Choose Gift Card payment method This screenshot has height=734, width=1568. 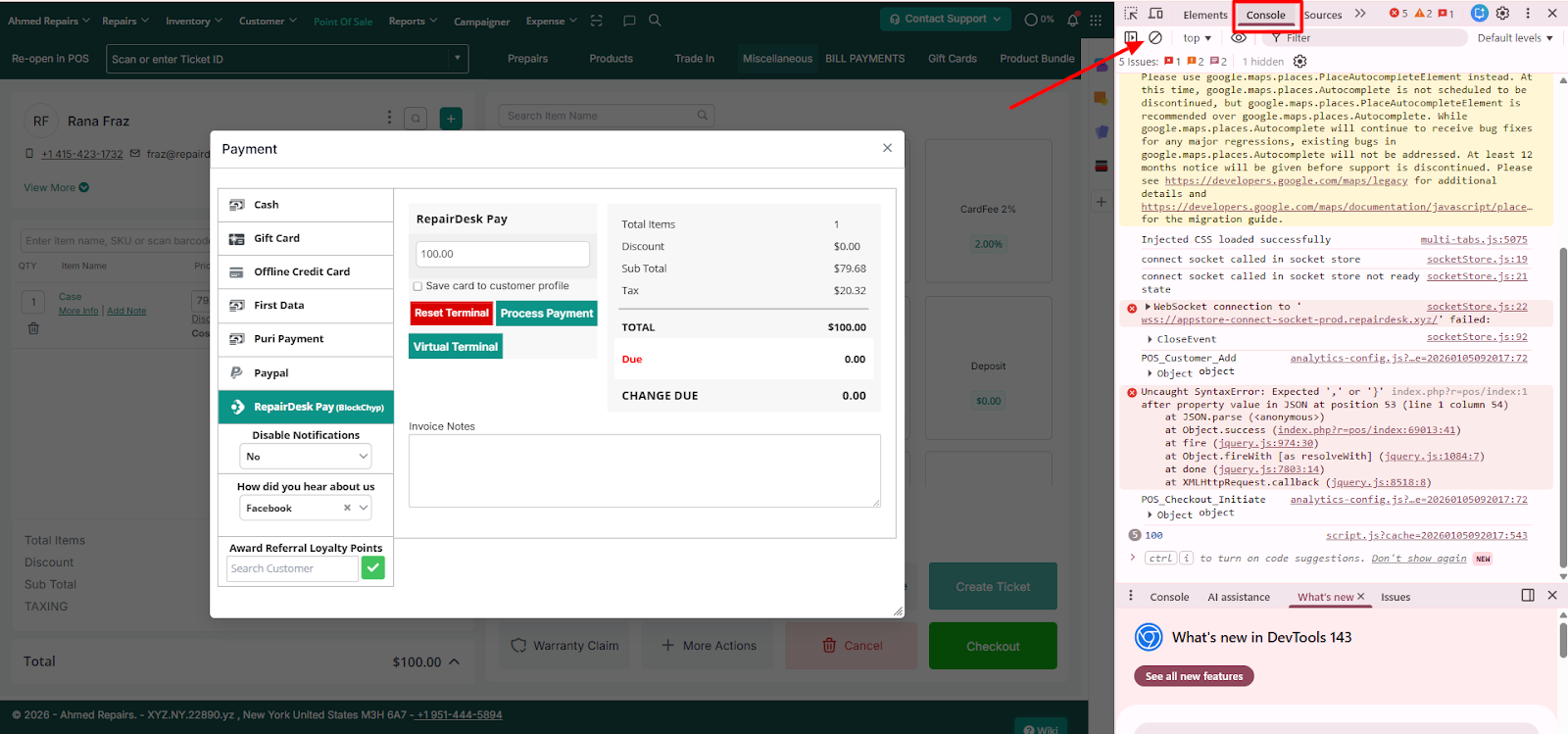(306, 238)
